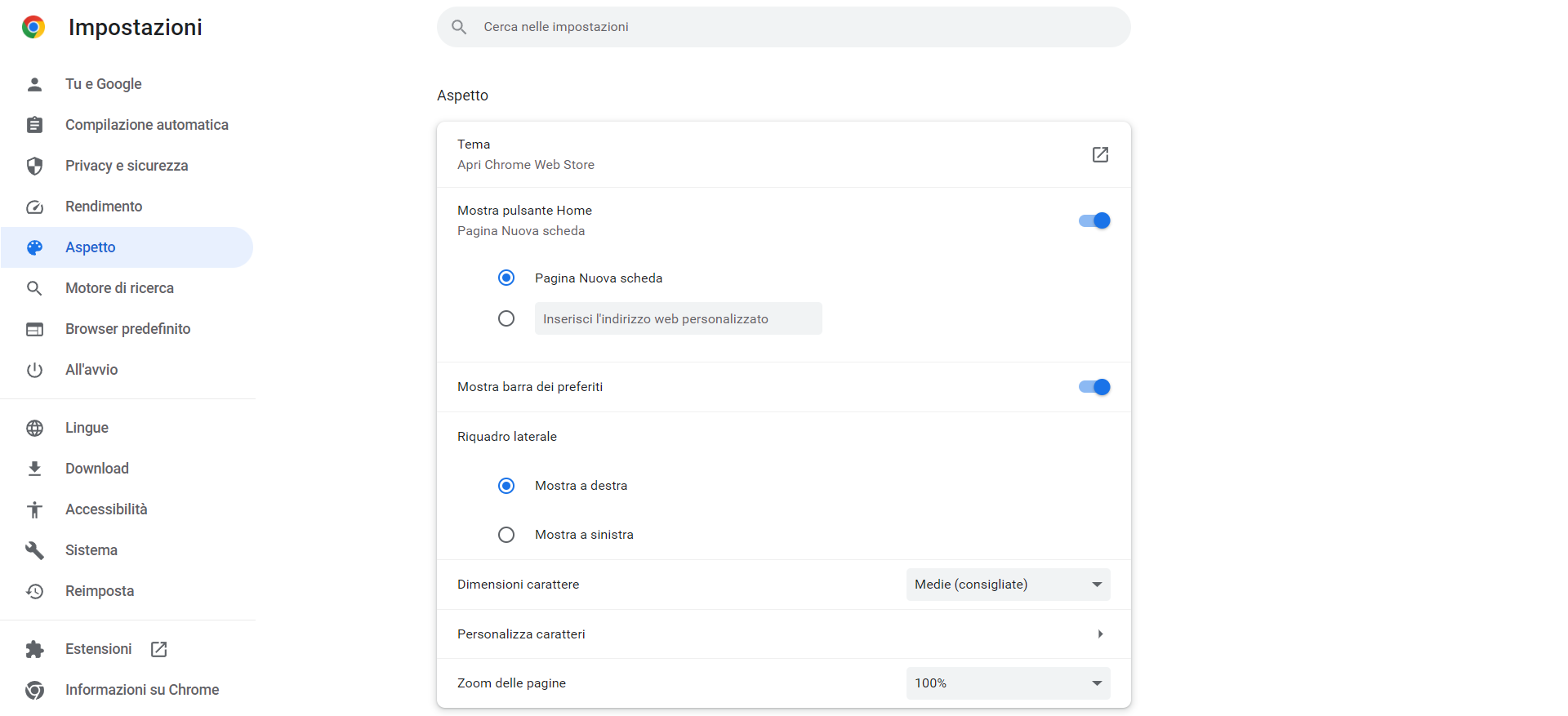Click the Cerca nelle impostazioni search field
The width and height of the screenshot is (1568, 716).
(784, 27)
